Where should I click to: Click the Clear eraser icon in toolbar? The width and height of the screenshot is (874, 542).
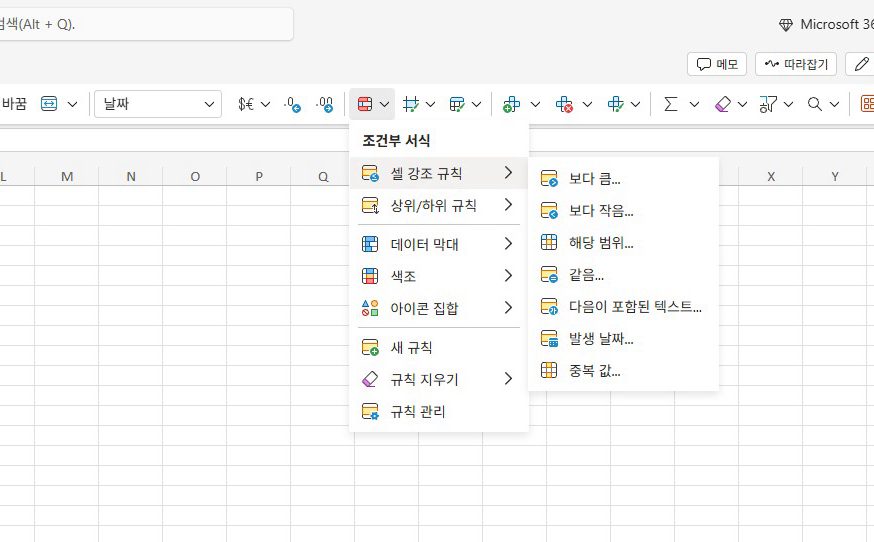pos(722,104)
